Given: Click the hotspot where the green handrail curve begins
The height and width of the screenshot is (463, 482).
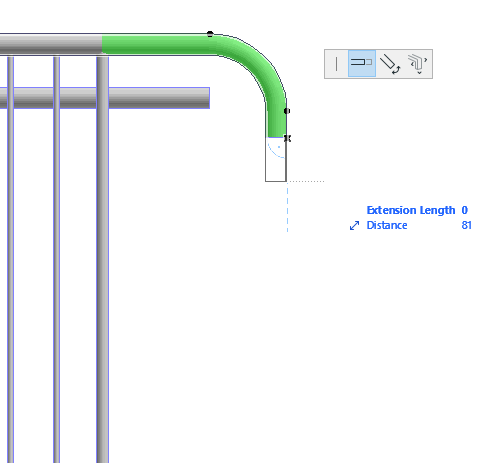Looking at the screenshot, I should 210,34.
